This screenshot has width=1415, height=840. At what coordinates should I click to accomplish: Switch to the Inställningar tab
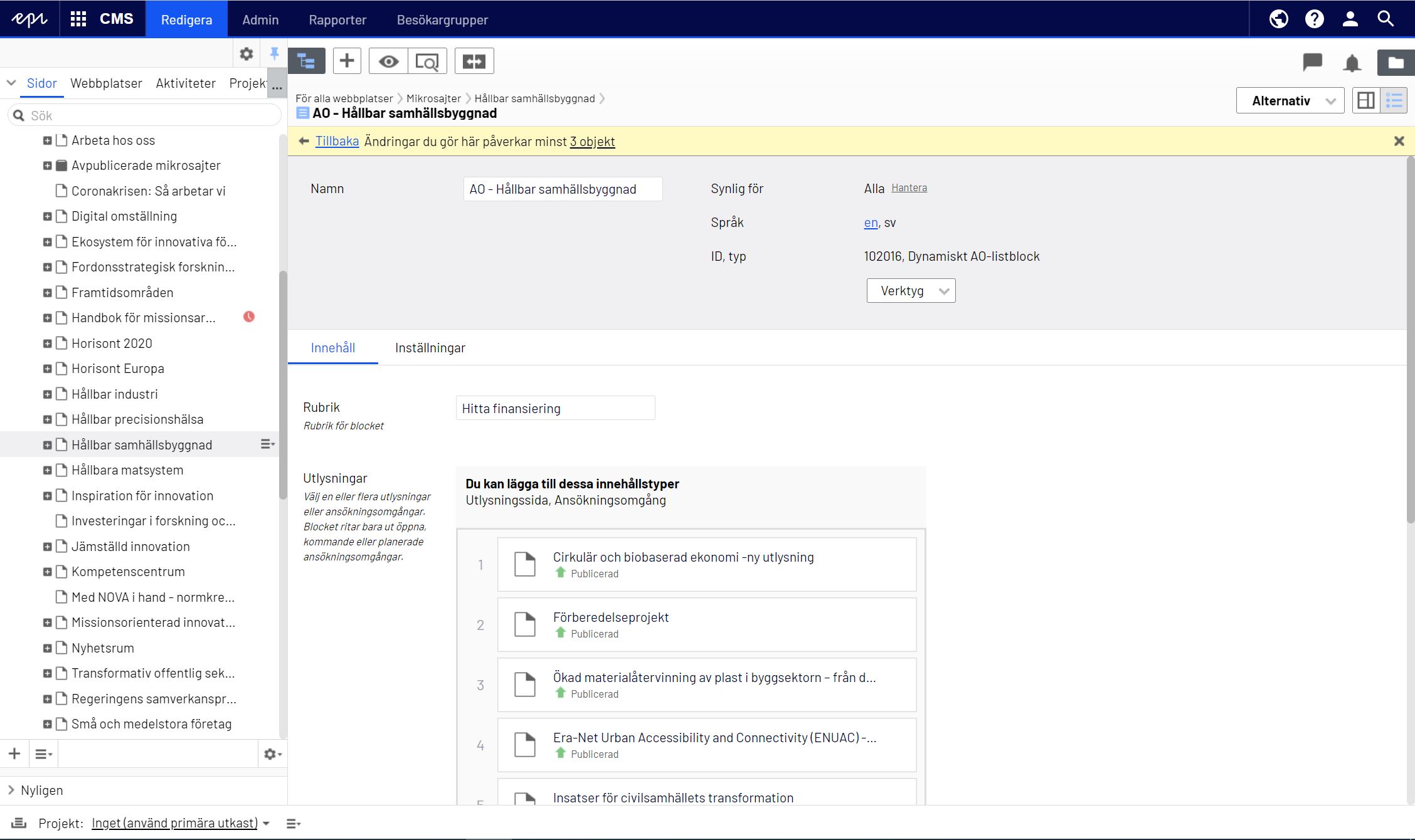click(x=430, y=348)
